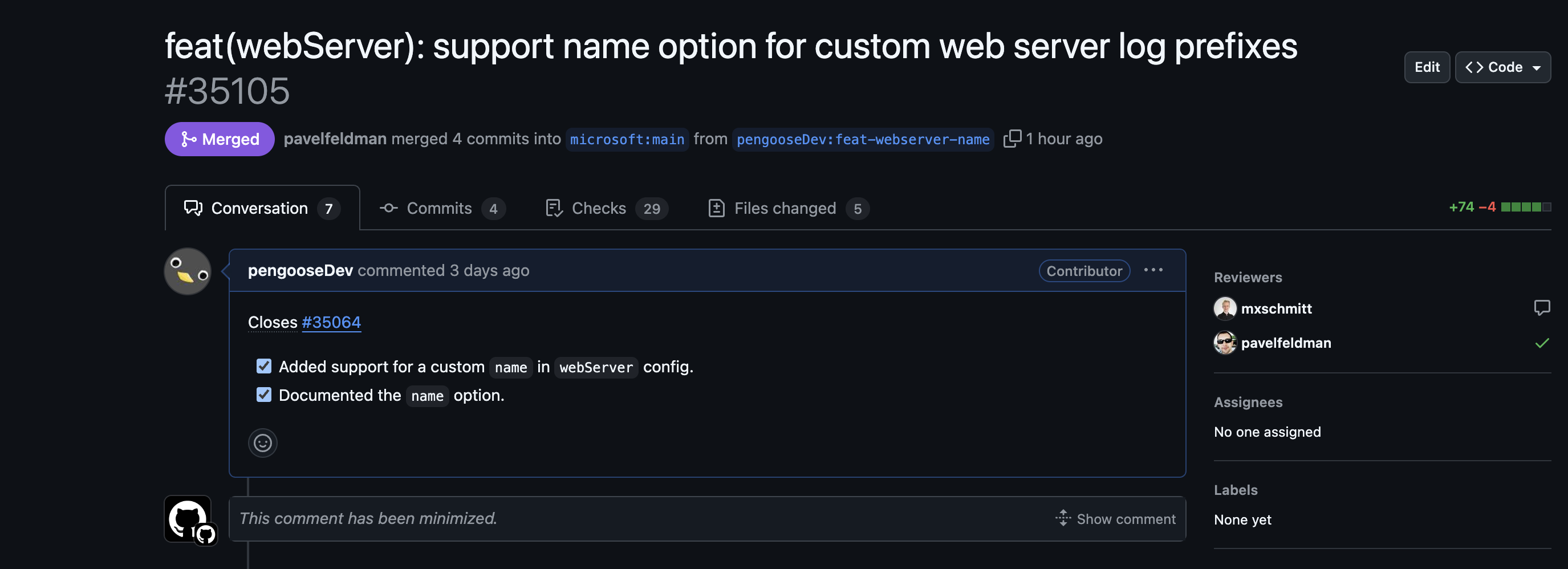Click the Commits tab icon

[x=389, y=208]
